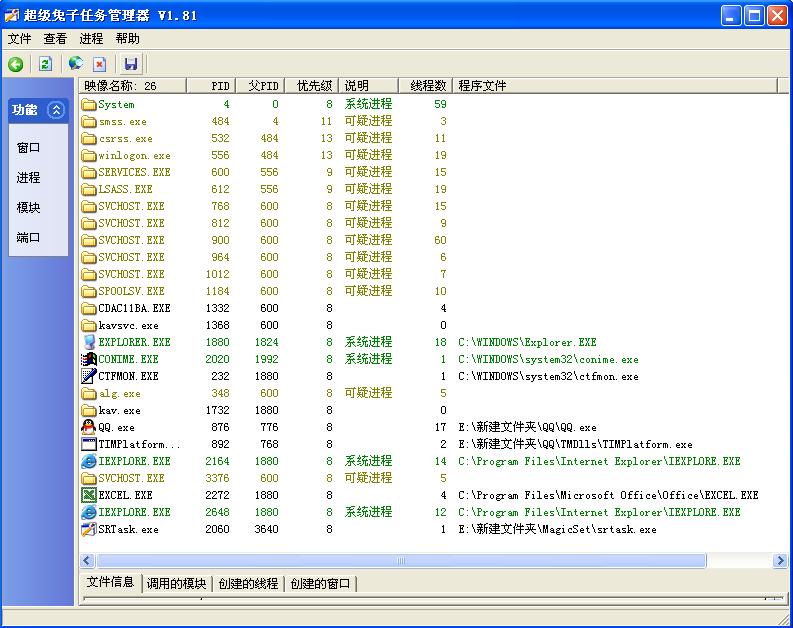
Task: Sort by the 线程数 column header
Action: [425, 86]
